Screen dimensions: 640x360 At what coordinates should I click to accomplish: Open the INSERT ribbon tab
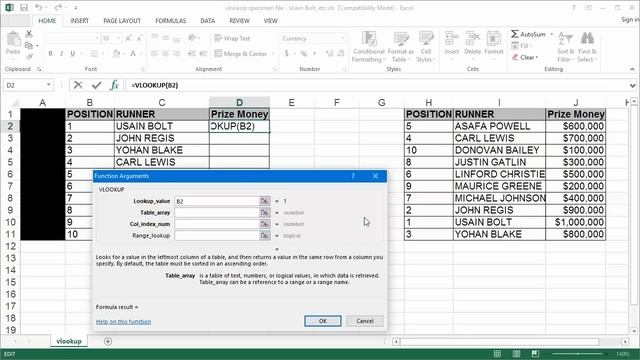pos(79,21)
